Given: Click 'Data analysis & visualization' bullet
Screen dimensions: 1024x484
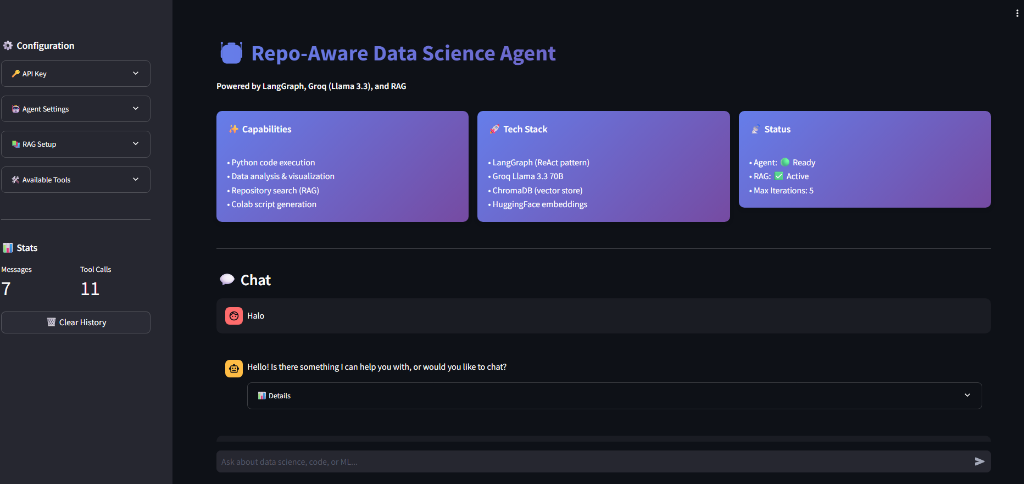Looking at the screenshot, I should [281, 176].
